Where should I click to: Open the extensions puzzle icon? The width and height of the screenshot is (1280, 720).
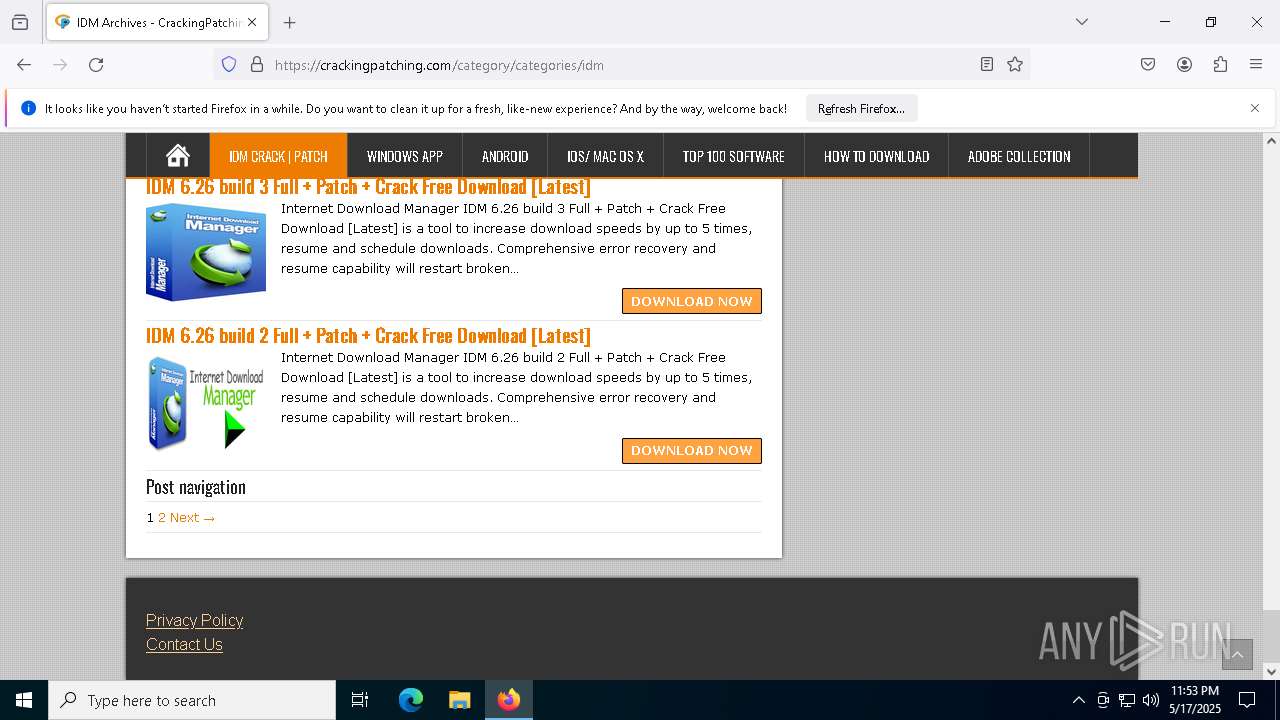(x=1220, y=65)
